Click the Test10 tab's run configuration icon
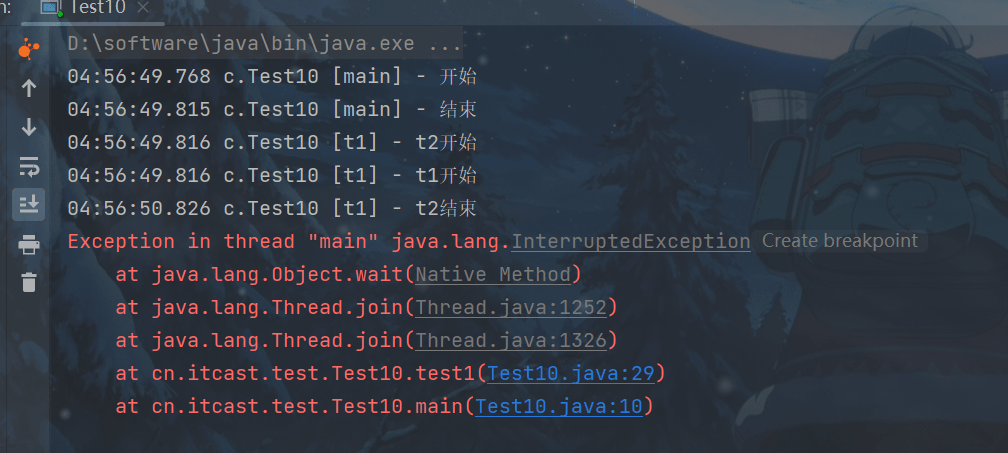1008x453 pixels. (49, 7)
